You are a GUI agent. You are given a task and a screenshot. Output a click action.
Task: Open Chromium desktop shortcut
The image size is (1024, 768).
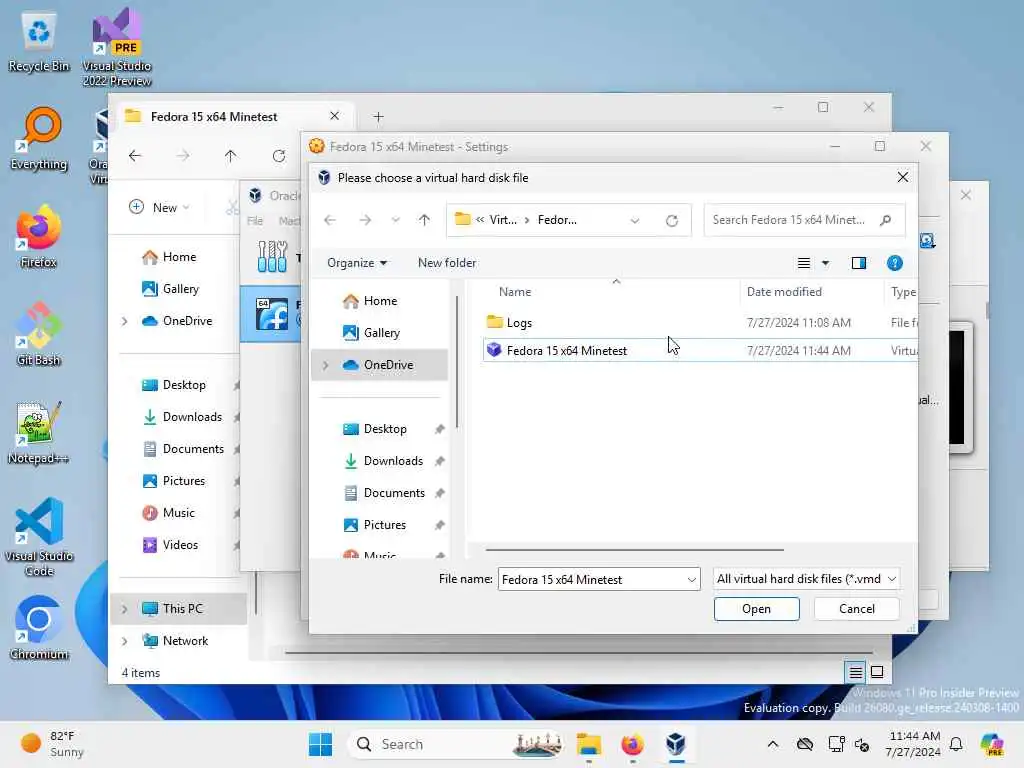(x=39, y=628)
